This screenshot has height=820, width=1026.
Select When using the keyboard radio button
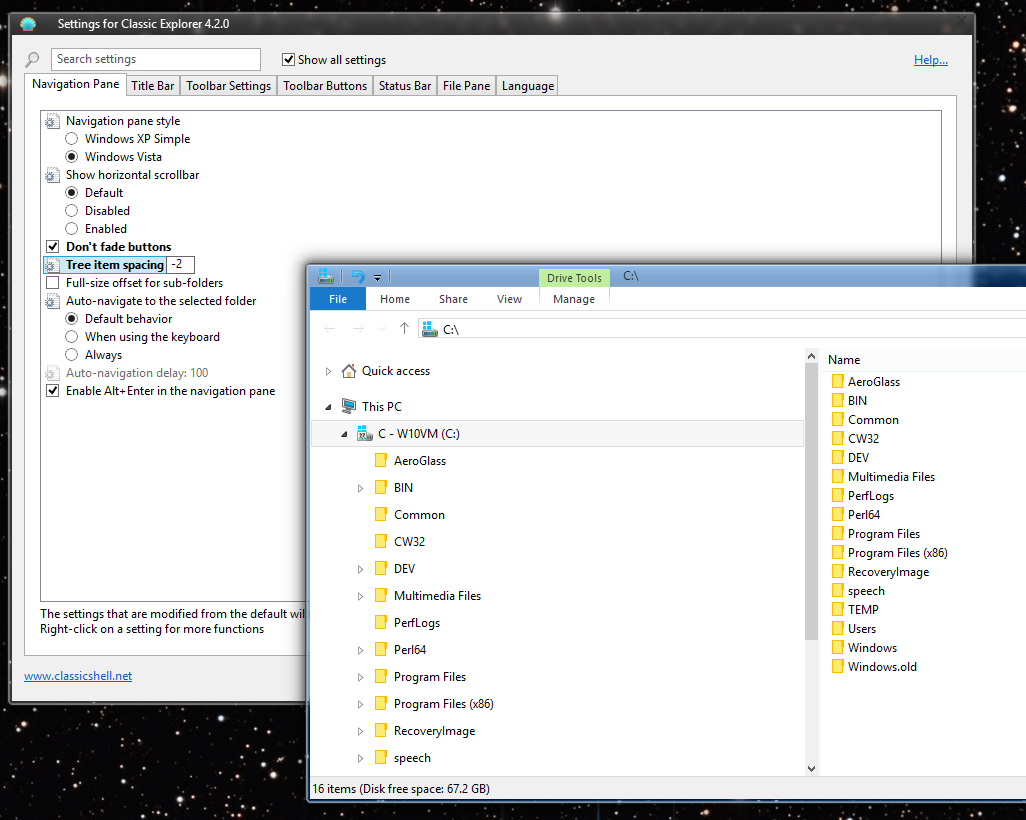[x=72, y=337]
